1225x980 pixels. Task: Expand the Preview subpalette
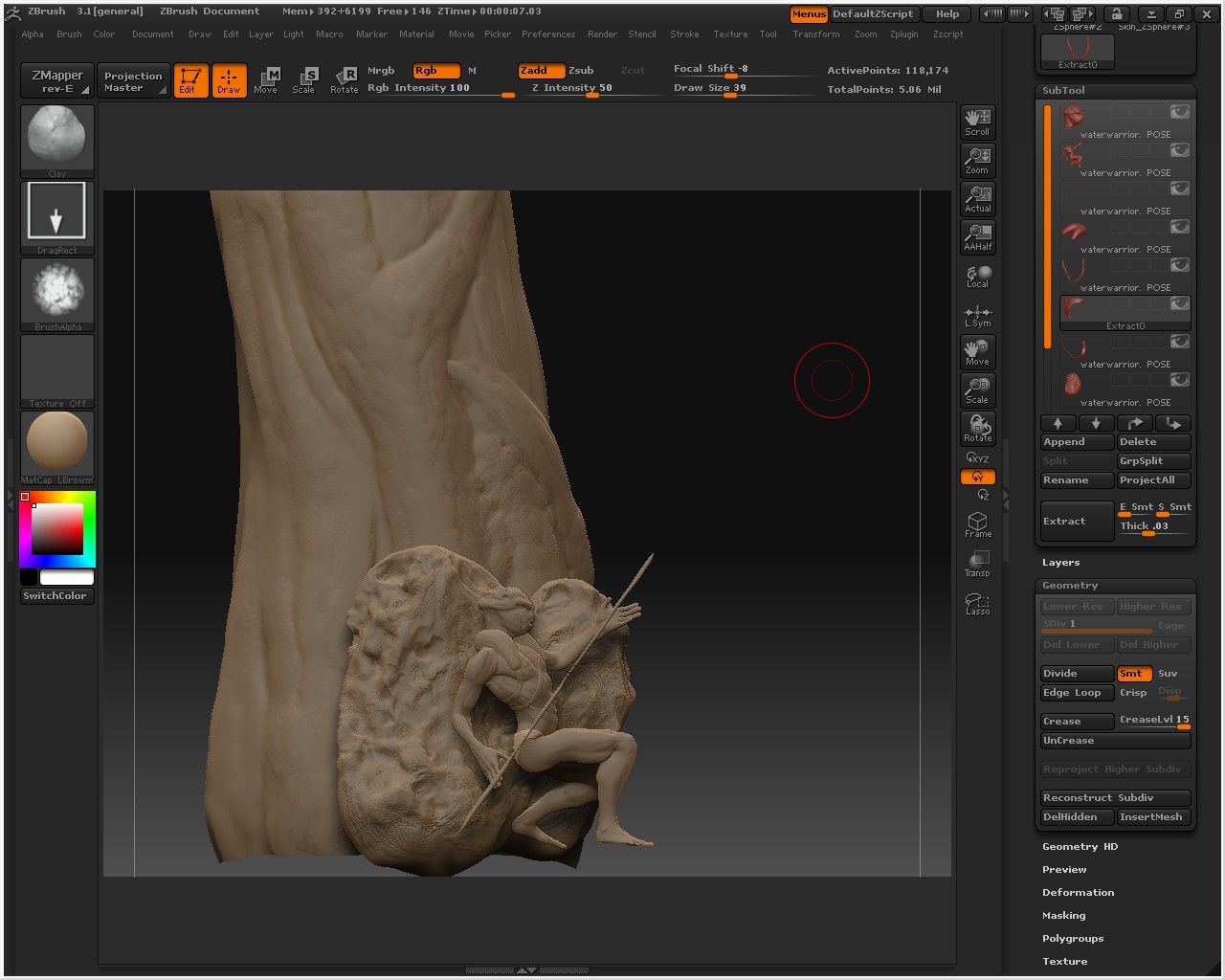[x=1064, y=870]
